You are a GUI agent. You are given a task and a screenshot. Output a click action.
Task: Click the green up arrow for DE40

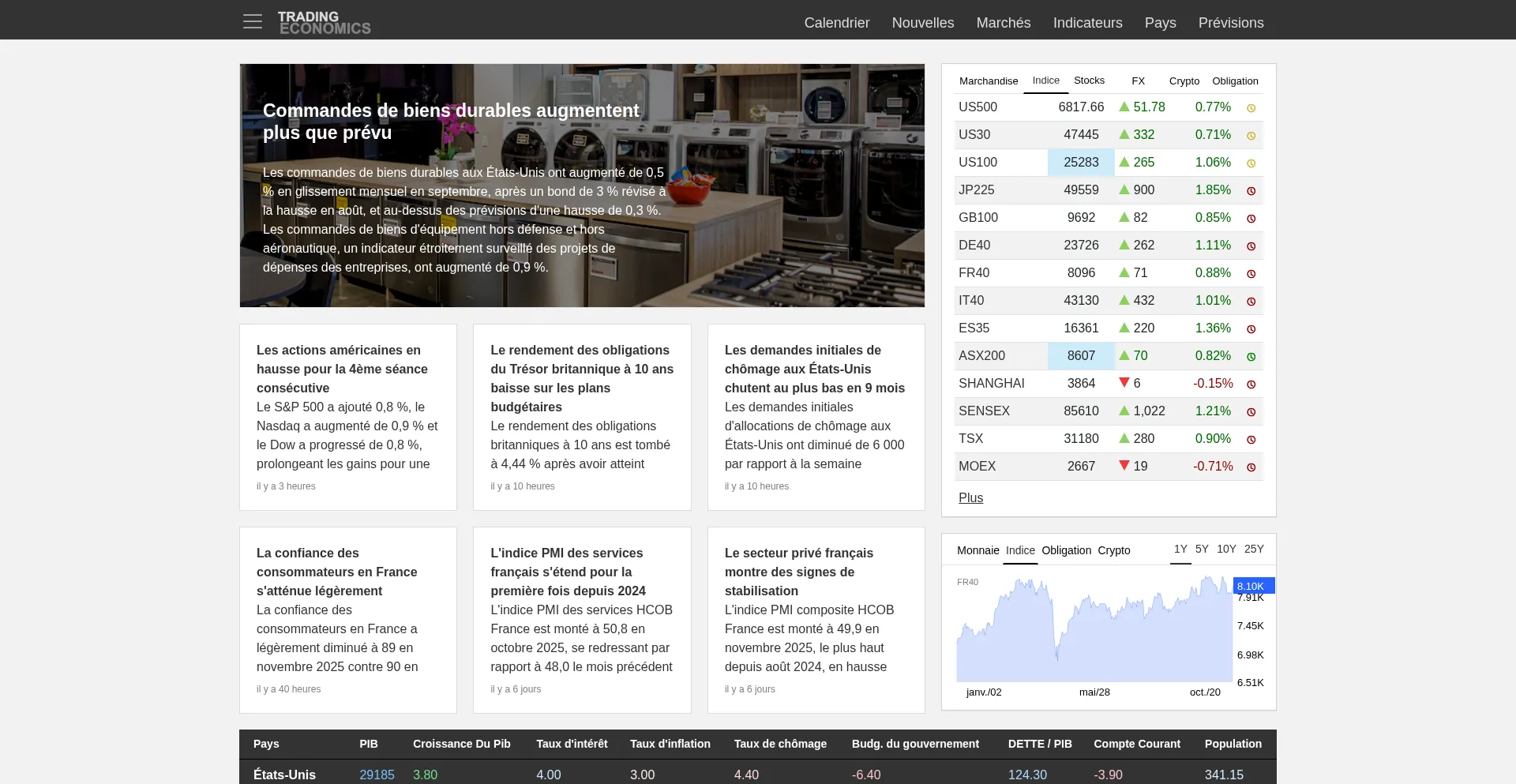[1124, 245]
